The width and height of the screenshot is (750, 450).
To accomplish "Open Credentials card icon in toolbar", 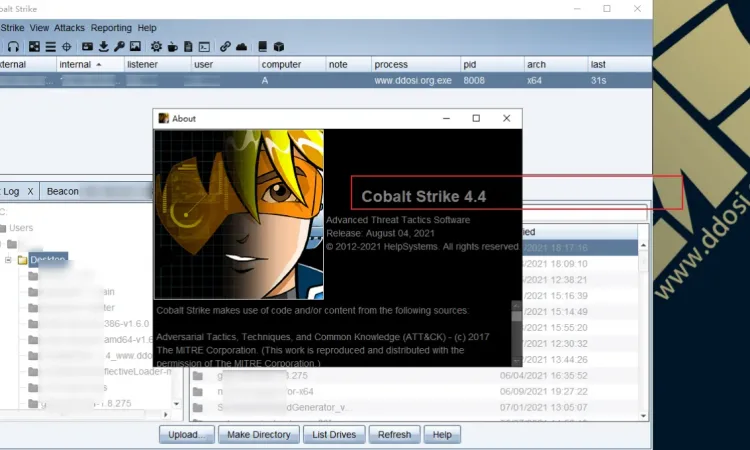I will click(87, 46).
